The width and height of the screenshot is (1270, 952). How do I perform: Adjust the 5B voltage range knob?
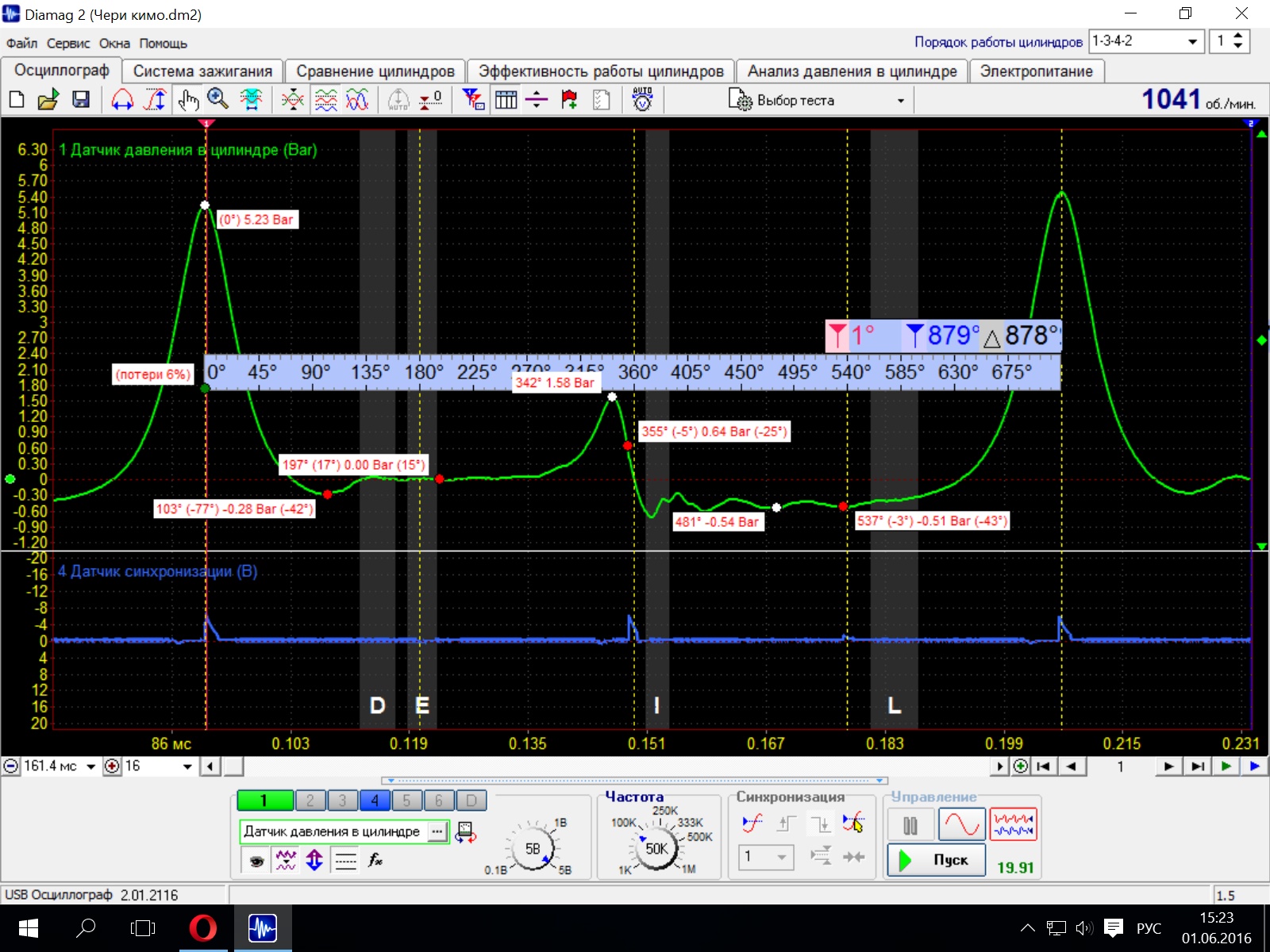(533, 849)
